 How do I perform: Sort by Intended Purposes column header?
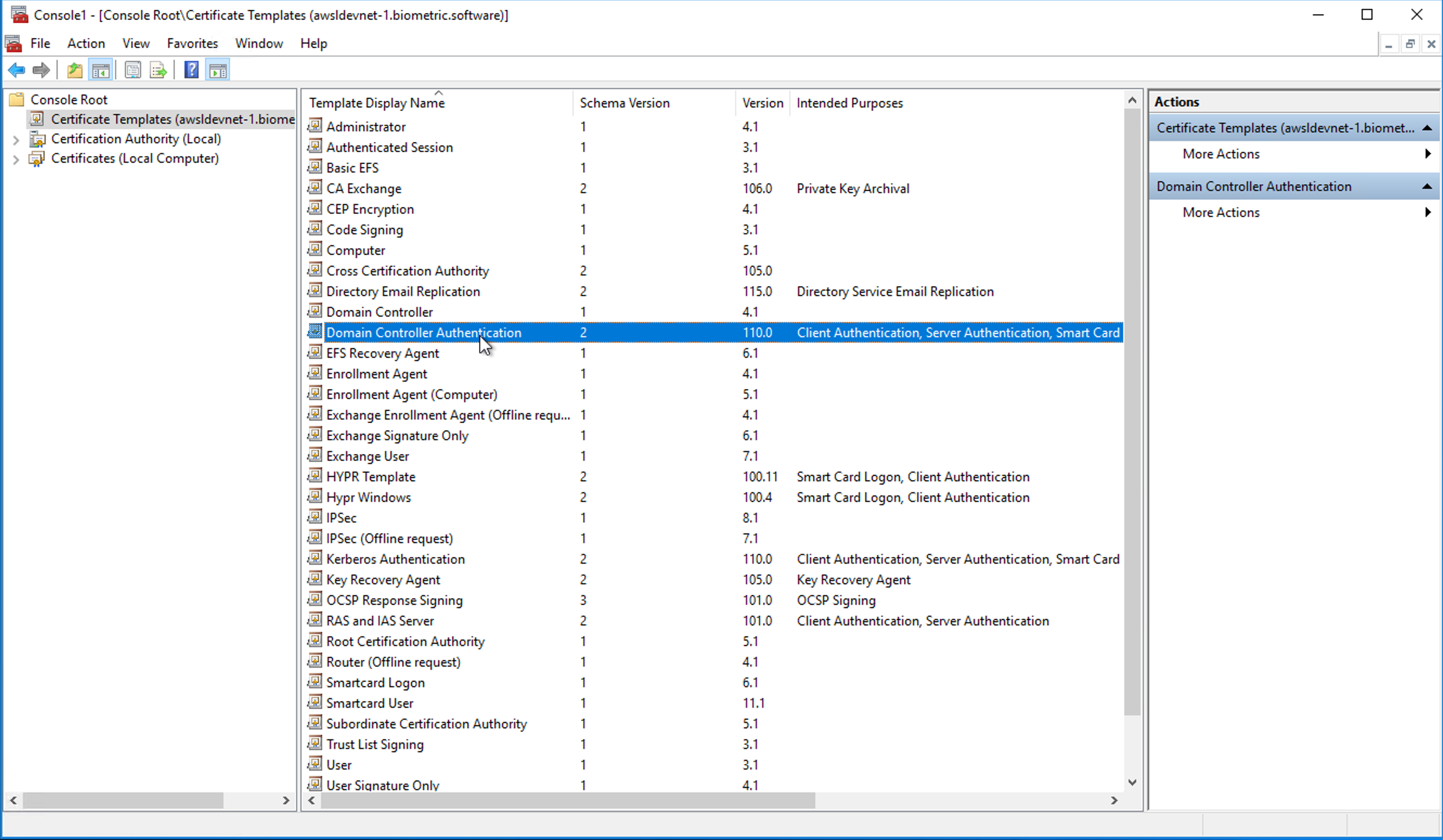(956, 103)
